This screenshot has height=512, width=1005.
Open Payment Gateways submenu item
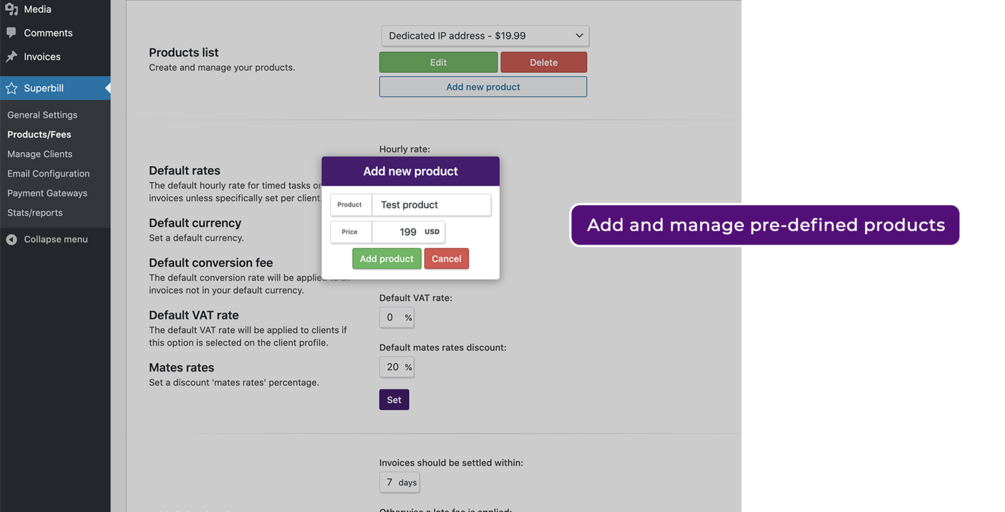pos(47,193)
